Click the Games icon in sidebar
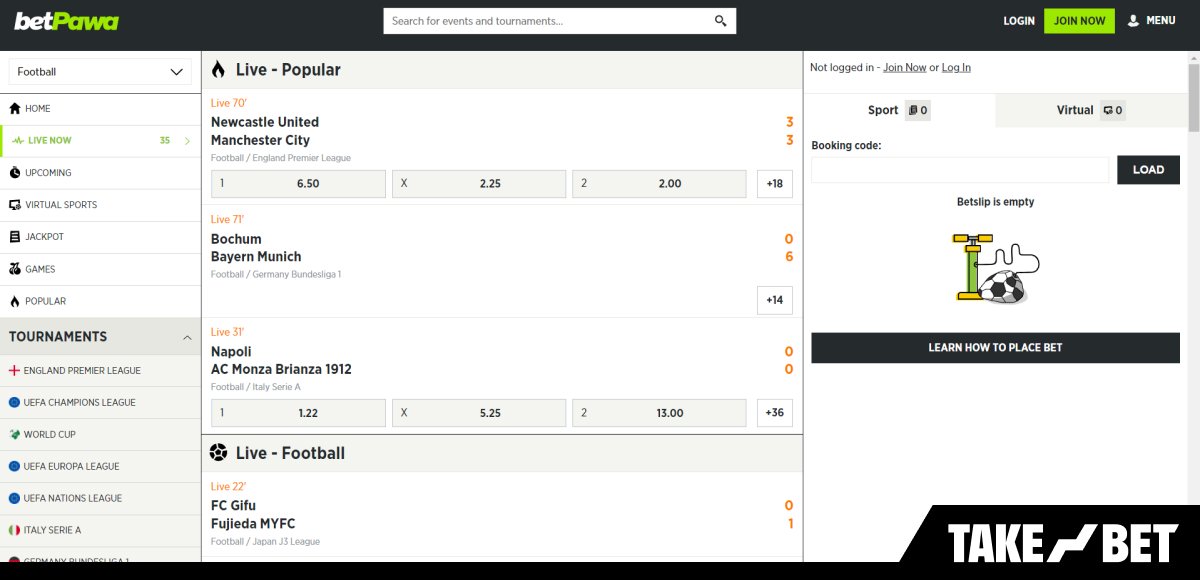The height and width of the screenshot is (580, 1200). click(15, 269)
